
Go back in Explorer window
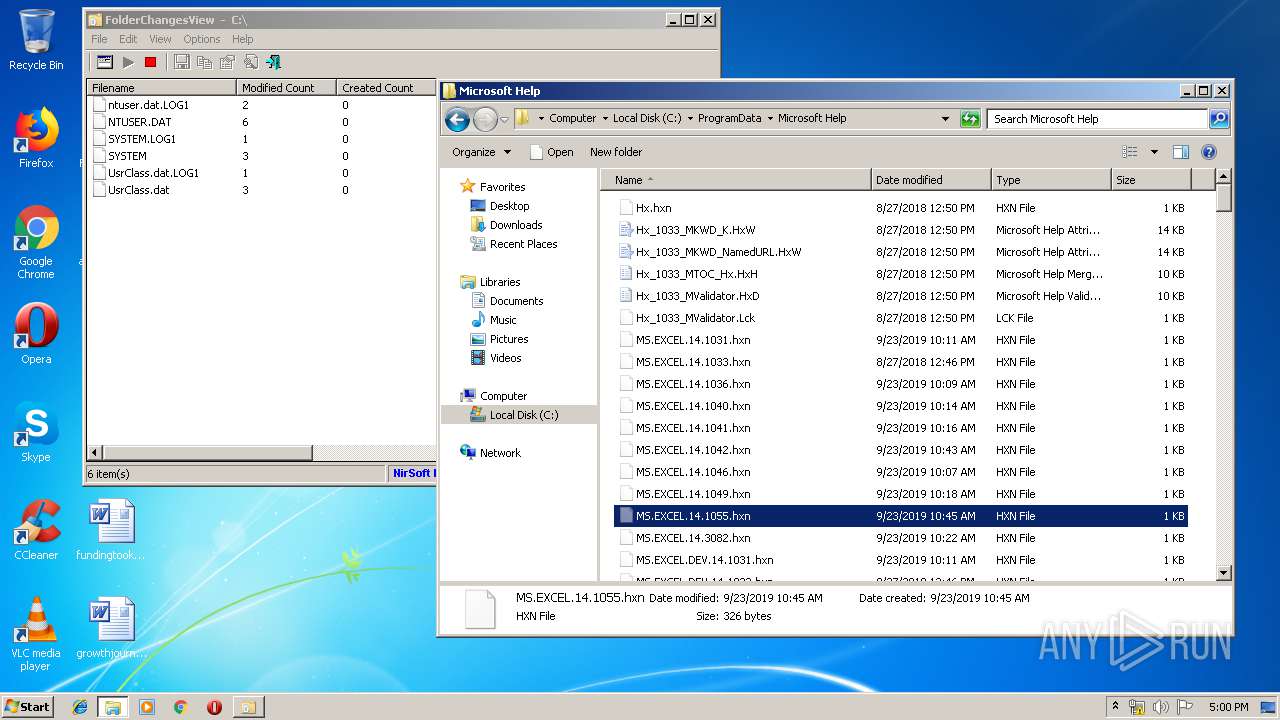(457, 119)
